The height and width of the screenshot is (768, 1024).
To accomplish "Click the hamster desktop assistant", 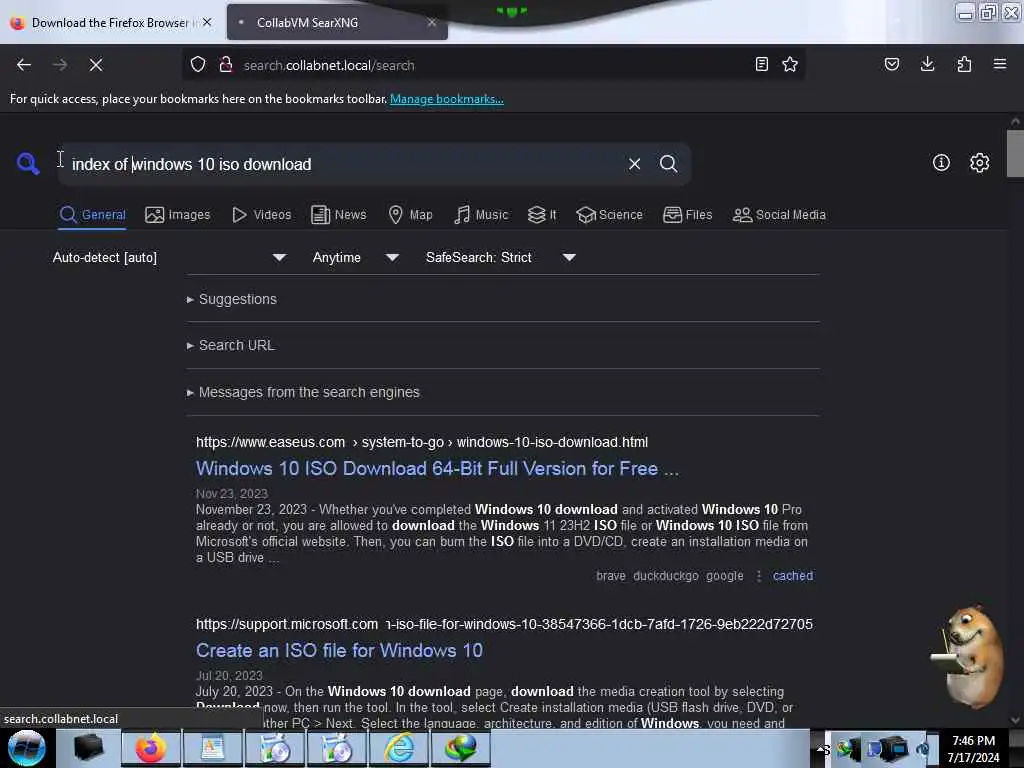I will click(x=969, y=656).
